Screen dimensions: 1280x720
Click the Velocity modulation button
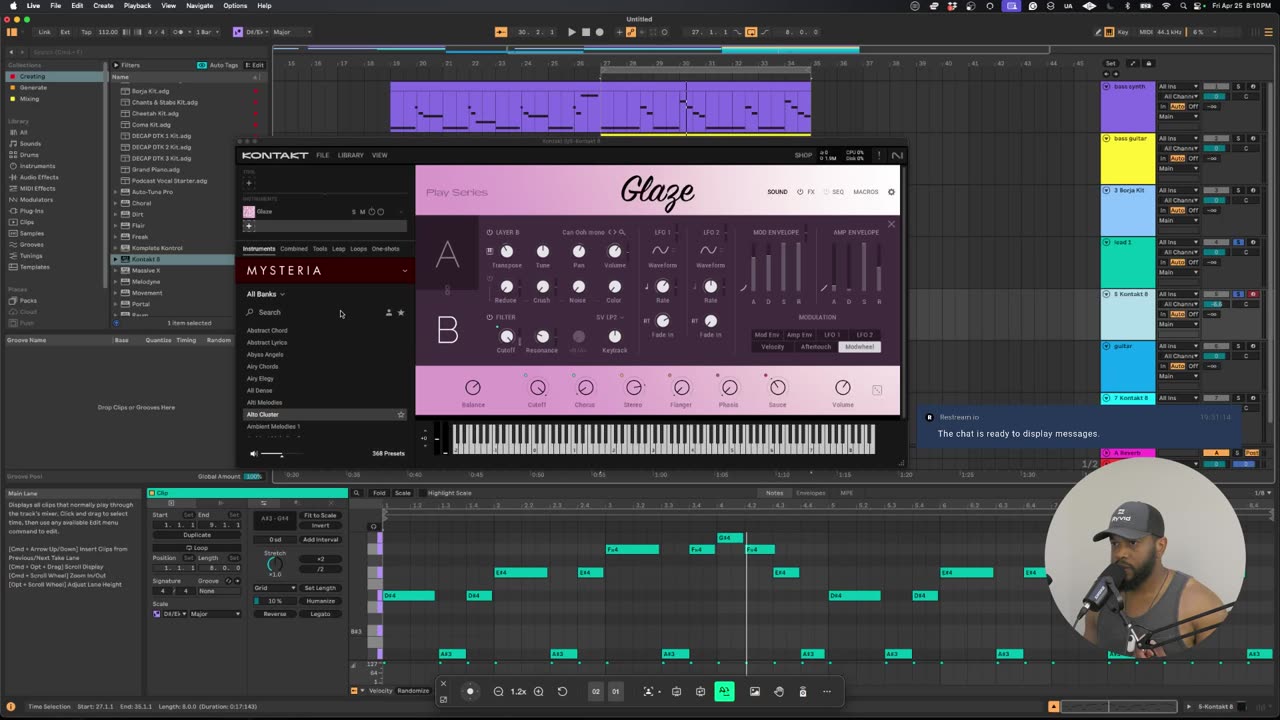click(x=772, y=347)
